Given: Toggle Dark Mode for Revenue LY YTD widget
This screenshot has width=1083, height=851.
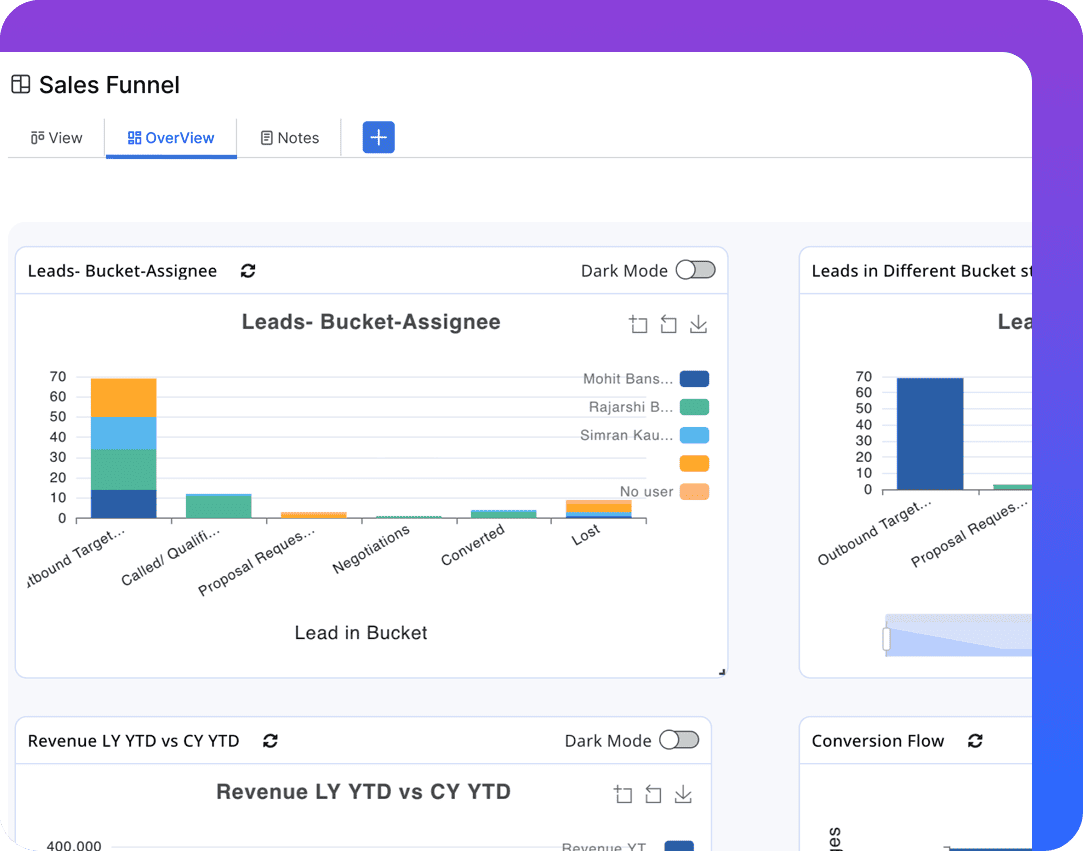Looking at the screenshot, I should pos(679,740).
